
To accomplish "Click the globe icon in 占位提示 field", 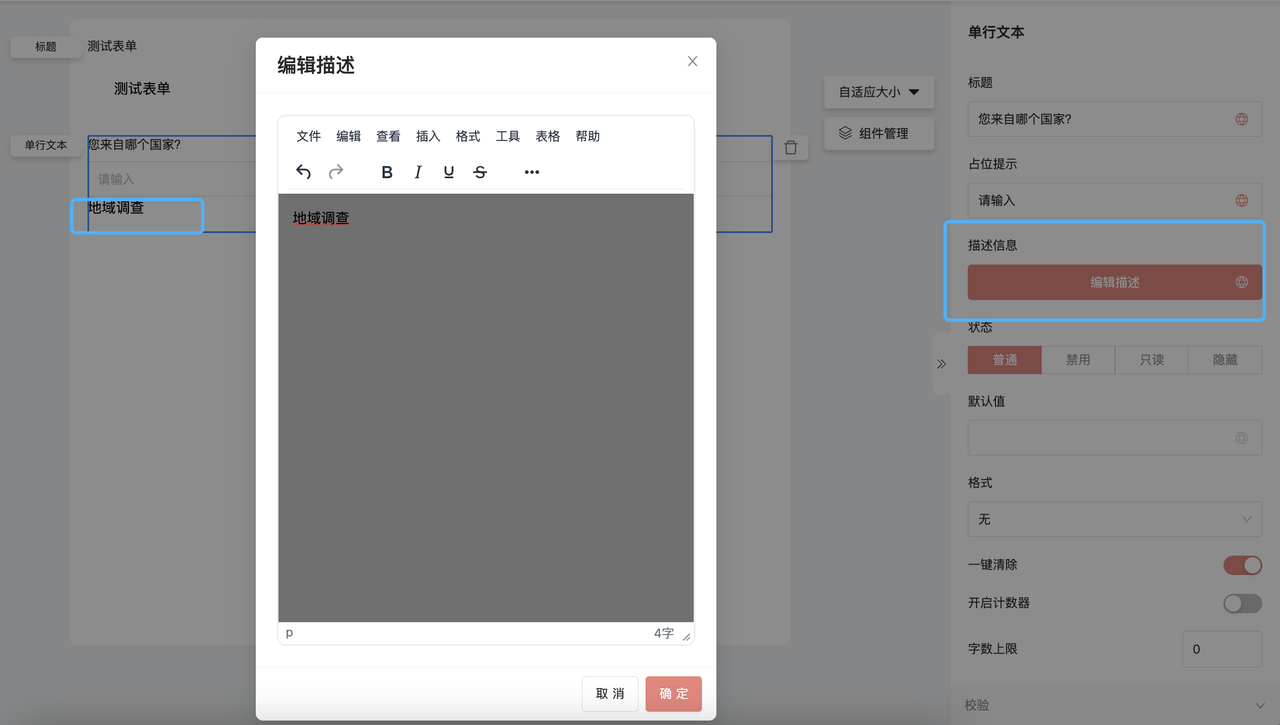I will tap(1242, 200).
